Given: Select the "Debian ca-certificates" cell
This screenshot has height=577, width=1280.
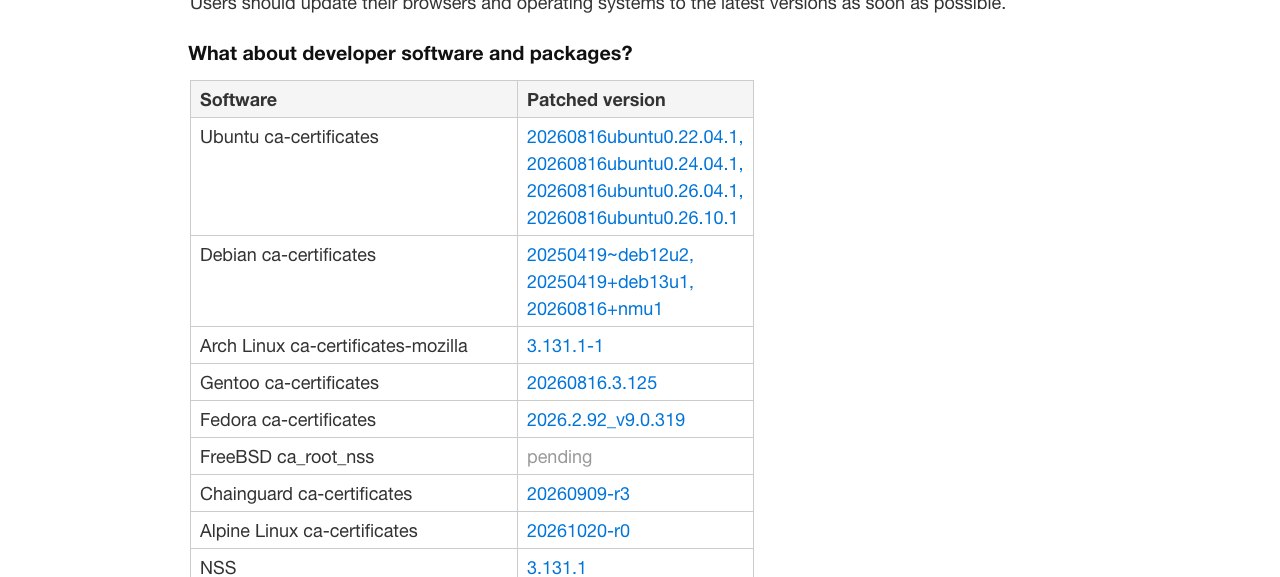Looking at the screenshot, I should point(354,281).
